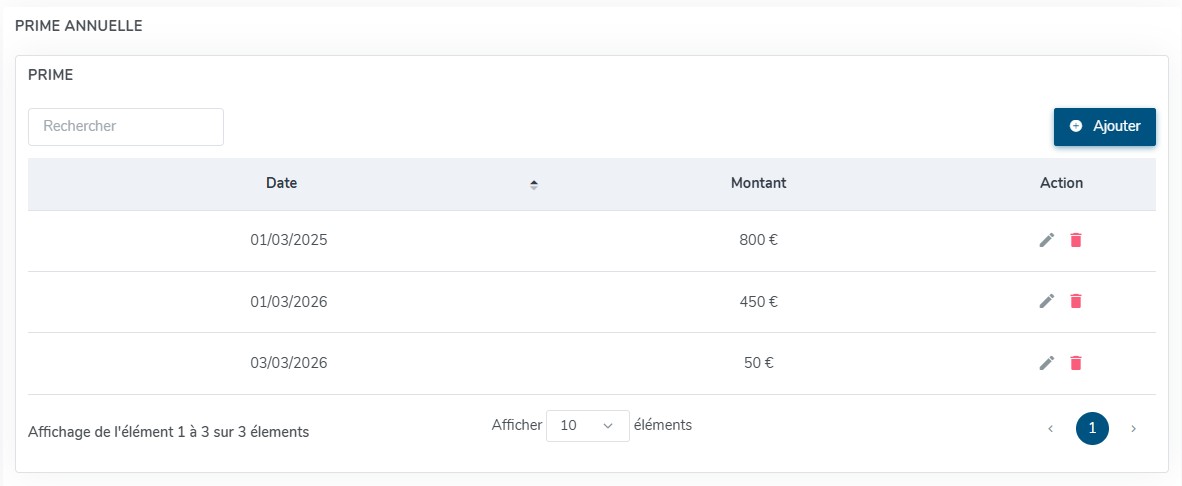Select the 01/03/2025 date cell
1182x486 pixels.
click(x=289, y=241)
